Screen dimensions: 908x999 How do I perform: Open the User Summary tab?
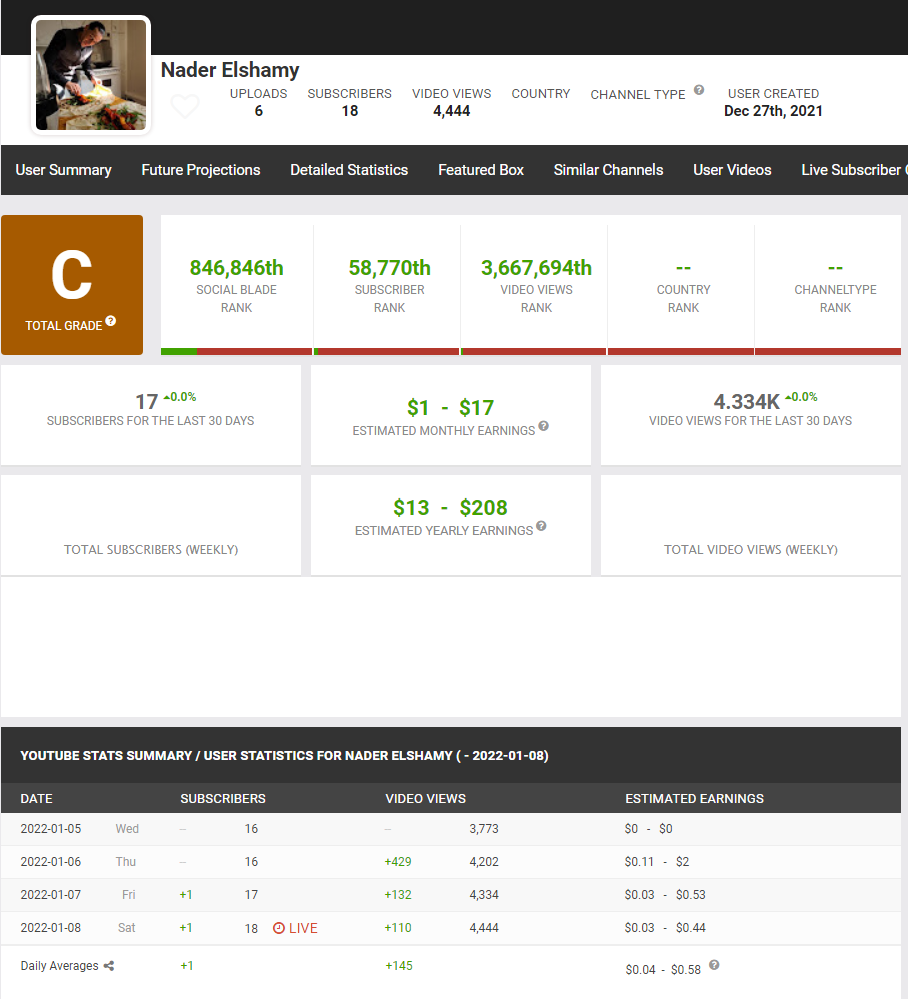click(63, 169)
